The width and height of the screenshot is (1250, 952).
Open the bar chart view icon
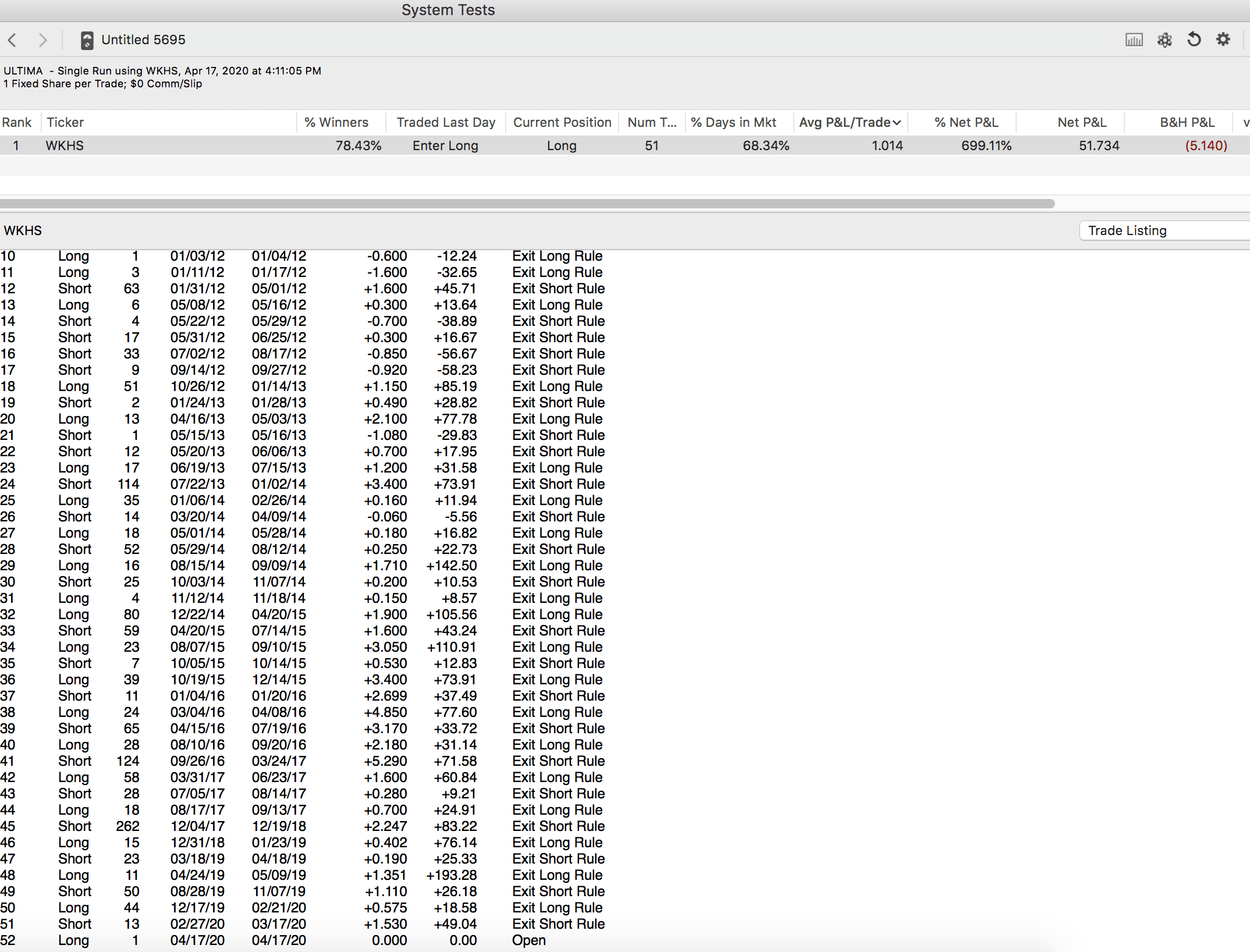1134,40
